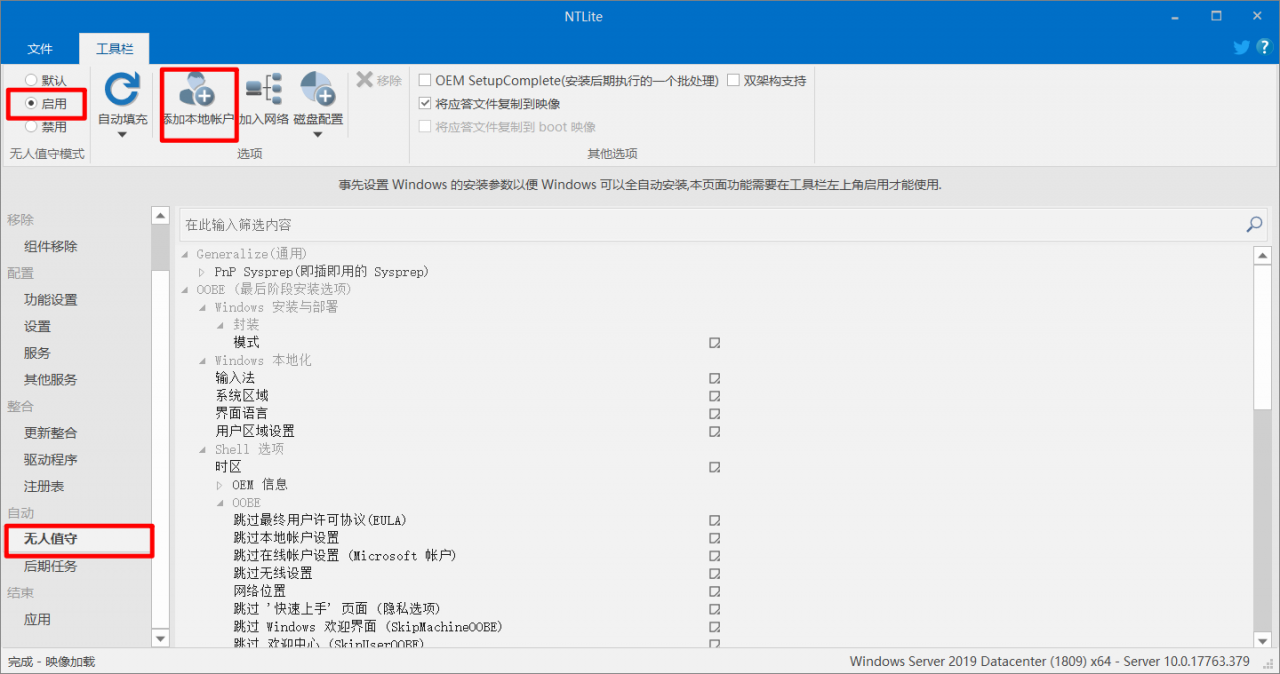This screenshot has height=674, width=1280.
Task: Collapse the Shell 选项 node
Action: point(202,450)
